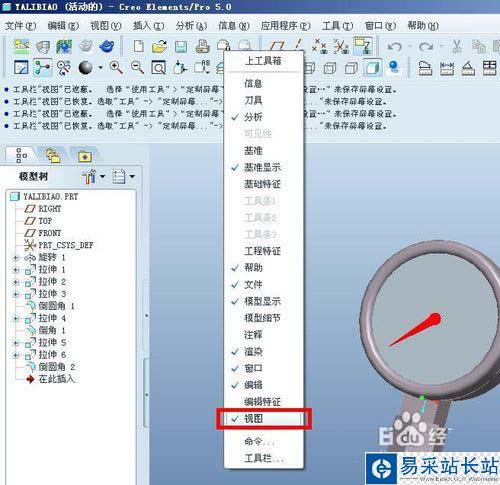The height and width of the screenshot is (485, 500).
Task: Open the model tree show dropdown
Action: 132,176
